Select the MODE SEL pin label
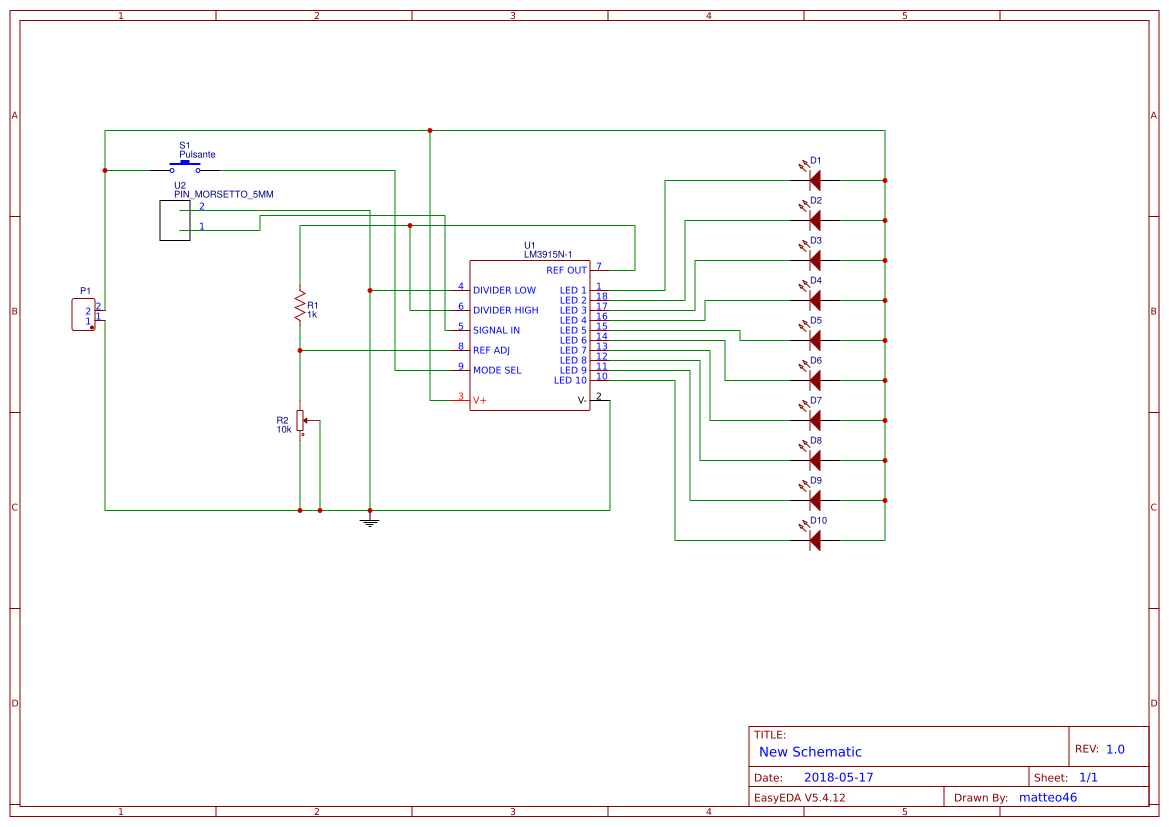 click(x=497, y=370)
